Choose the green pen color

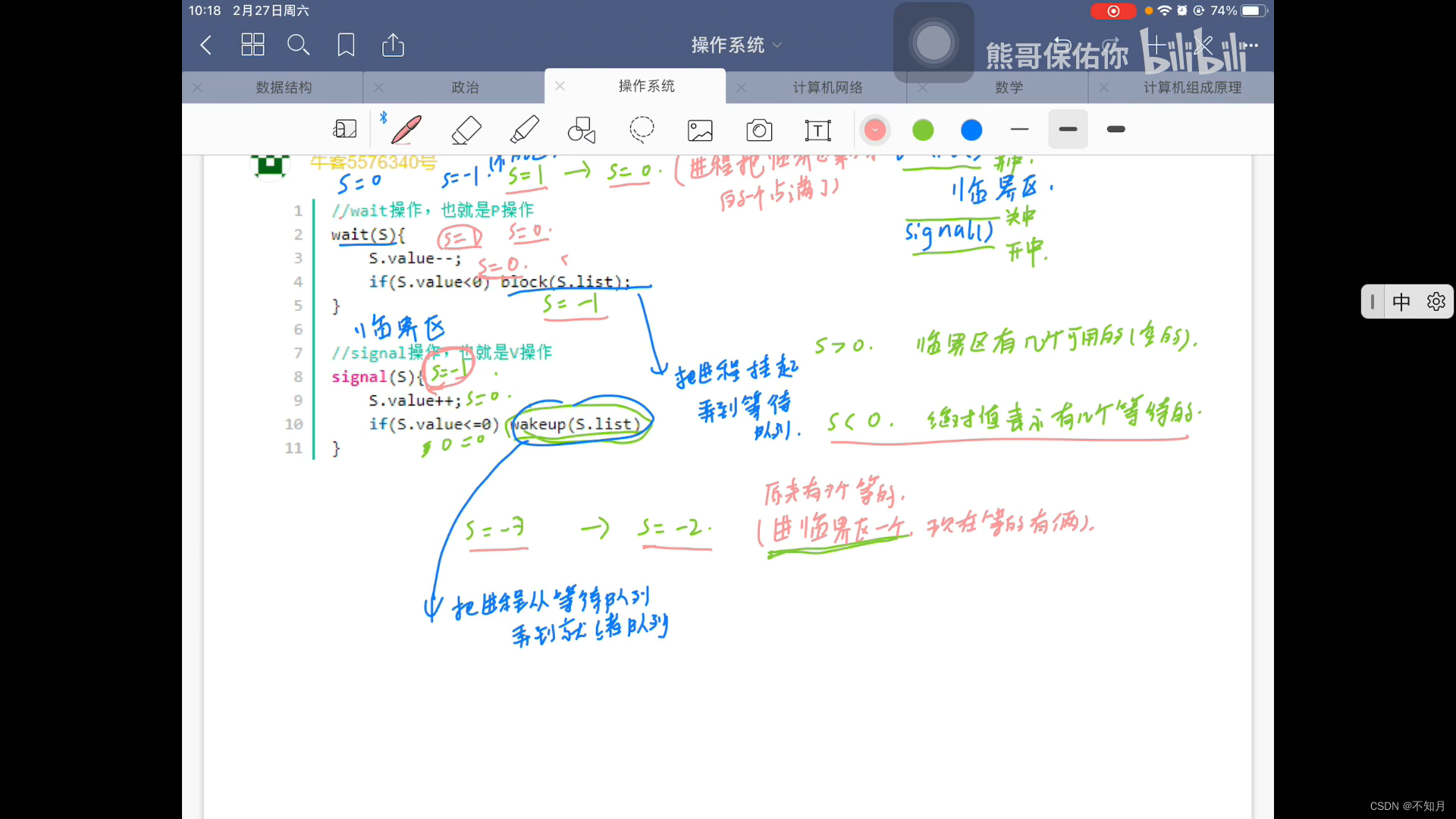pyautogui.click(x=923, y=130)
